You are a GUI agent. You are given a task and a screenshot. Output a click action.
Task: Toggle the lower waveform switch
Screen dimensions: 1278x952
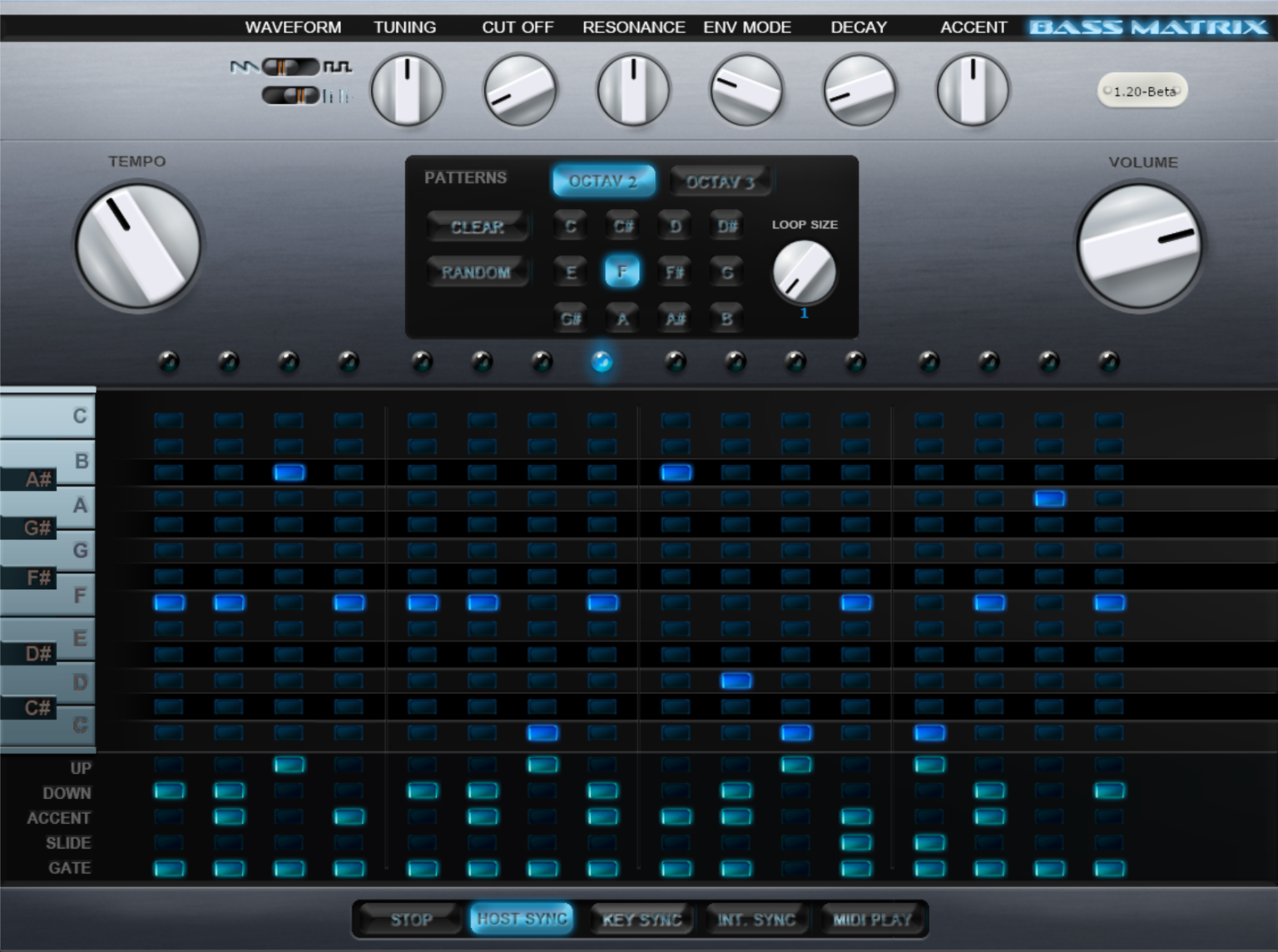(x=290, y=96)
